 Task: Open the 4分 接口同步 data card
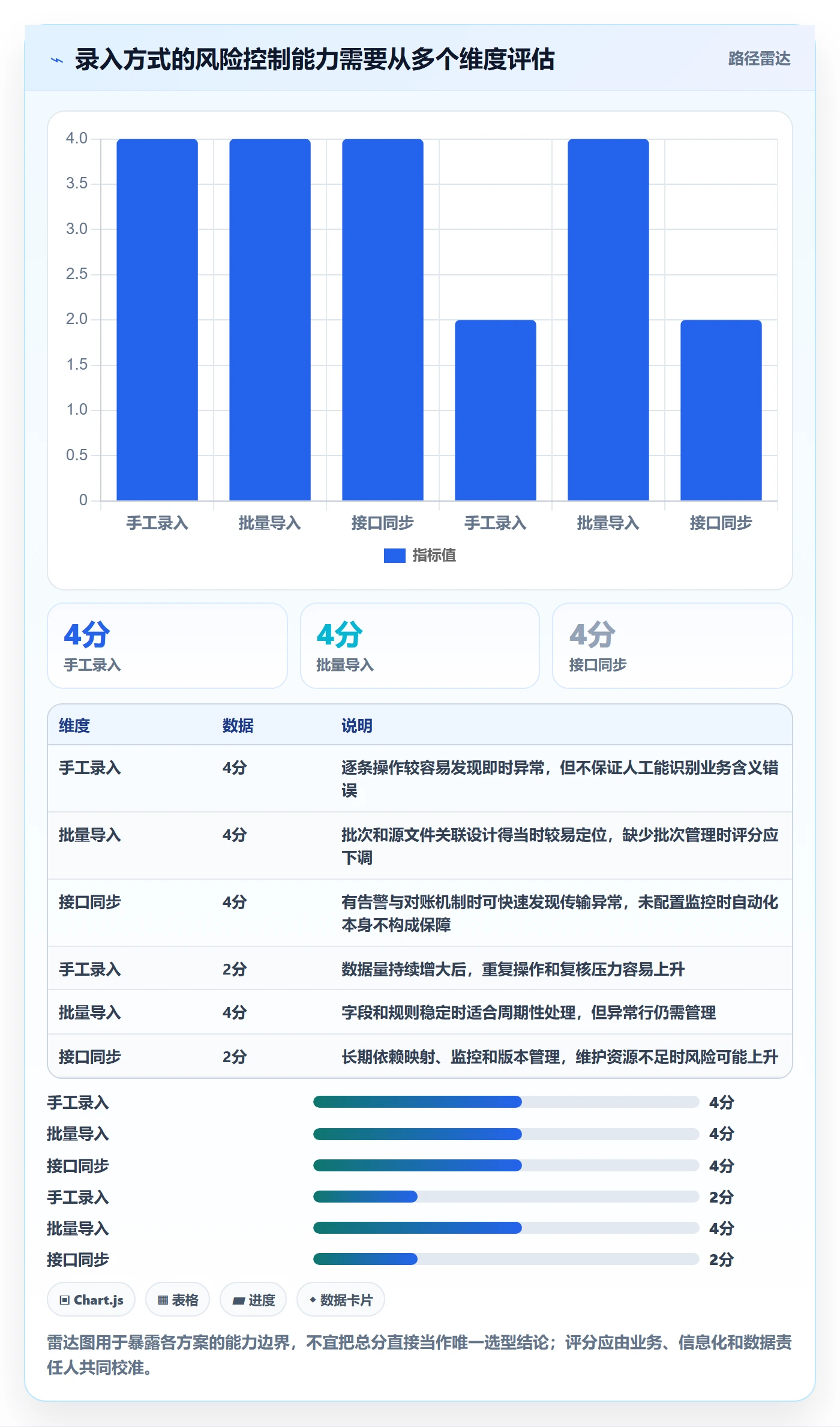[x=673, y=646]
